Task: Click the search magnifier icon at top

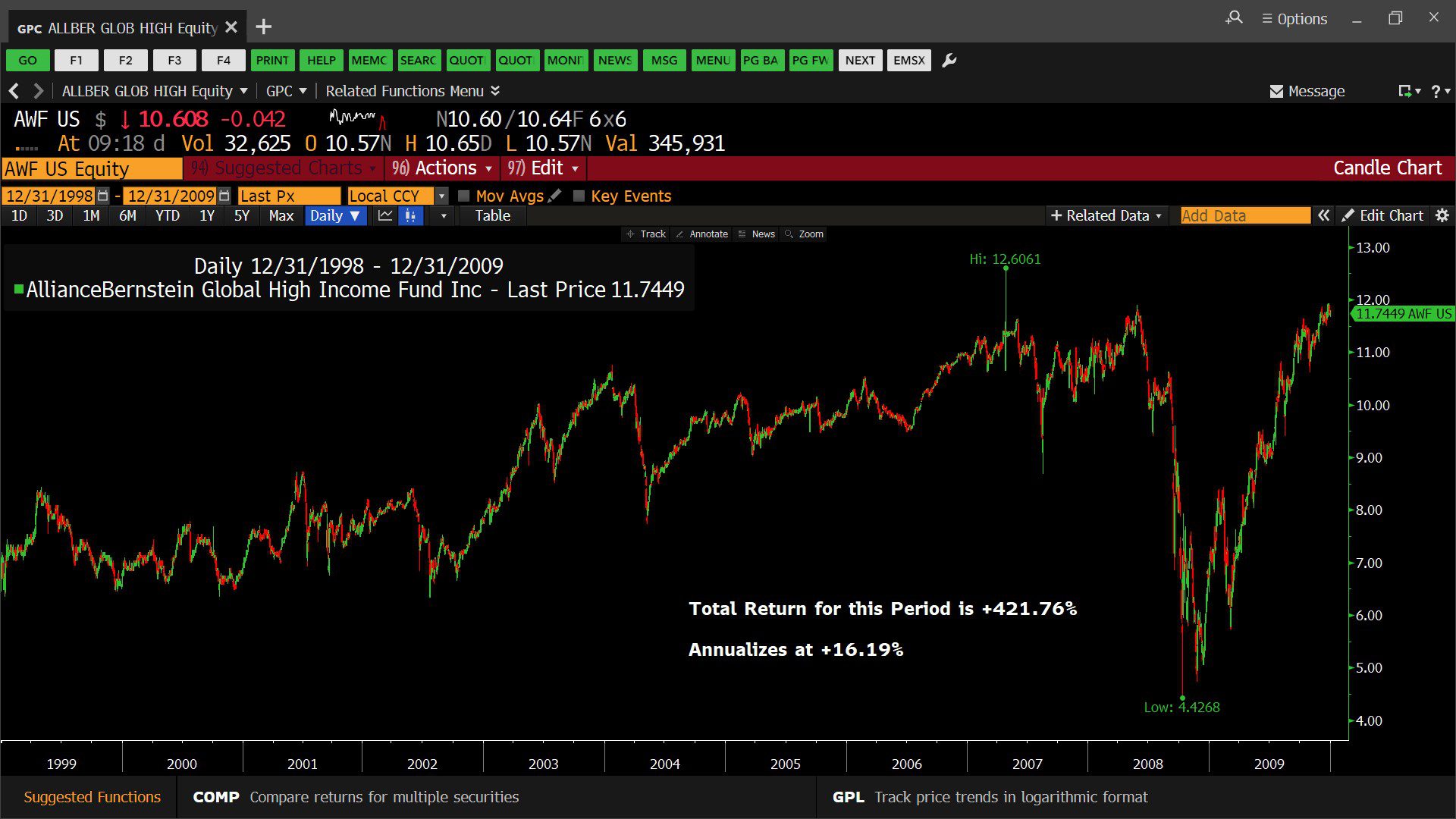Action: click(x=1235, y=18)
